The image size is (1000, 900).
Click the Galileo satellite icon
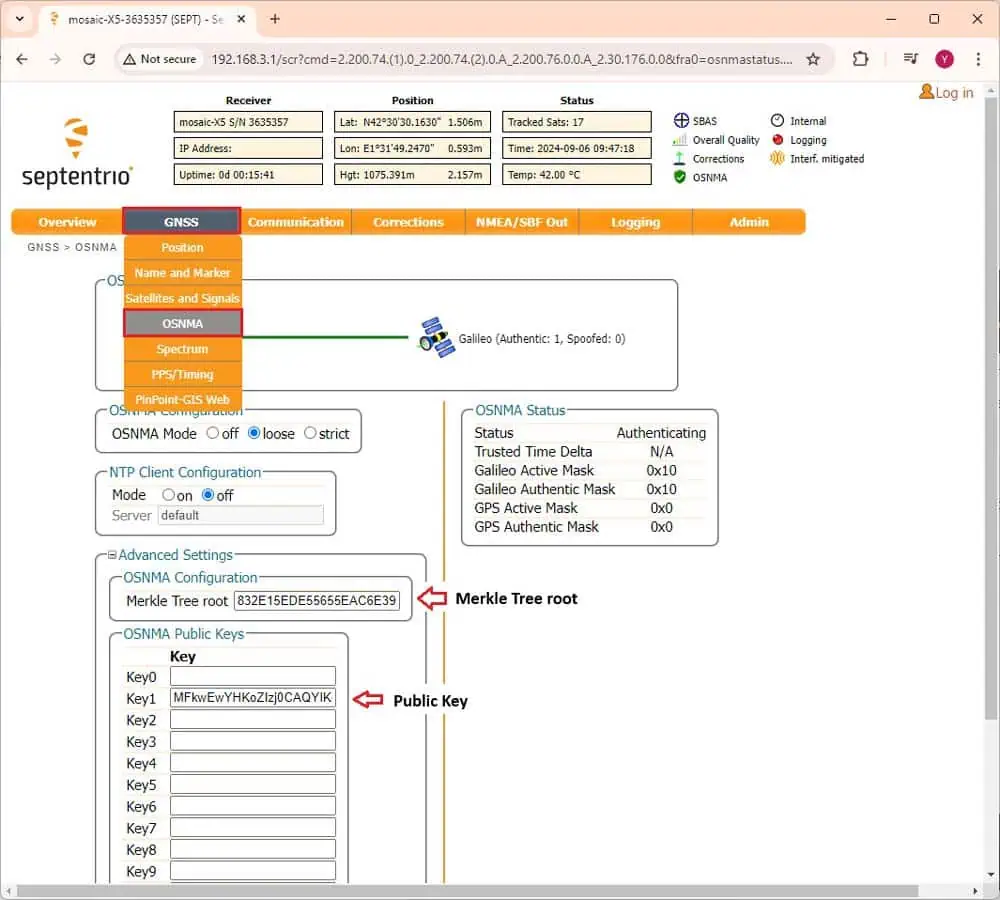[436, 338]
